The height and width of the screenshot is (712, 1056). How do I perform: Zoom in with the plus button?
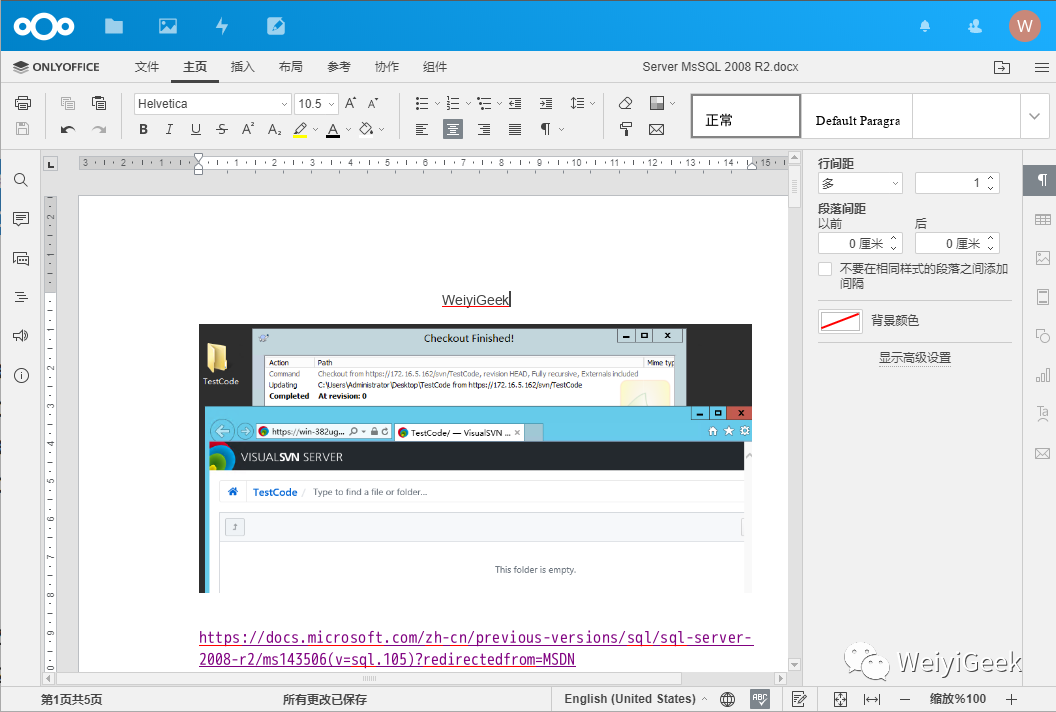click(x=1011, y=699)
